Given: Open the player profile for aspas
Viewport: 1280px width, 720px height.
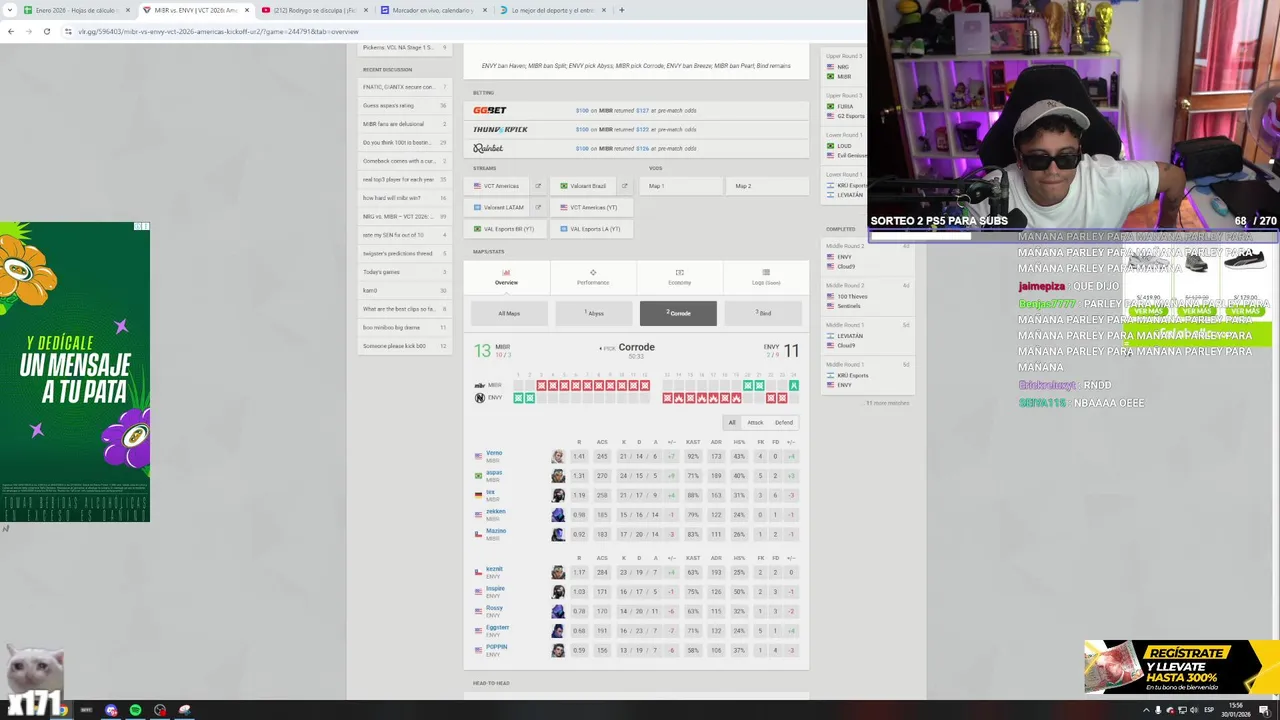Looking at the screenshot, I should click(x=494, y=473).
